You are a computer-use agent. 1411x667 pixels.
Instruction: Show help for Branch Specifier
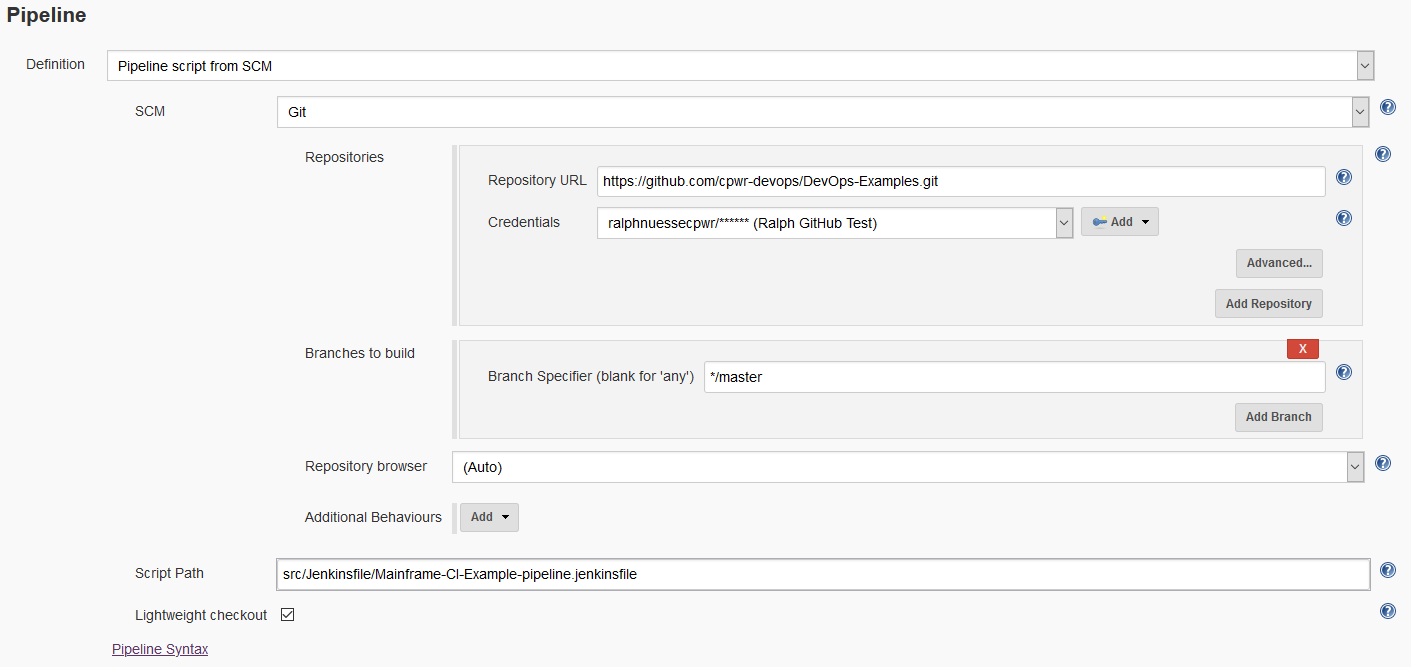pos(1344,372)
